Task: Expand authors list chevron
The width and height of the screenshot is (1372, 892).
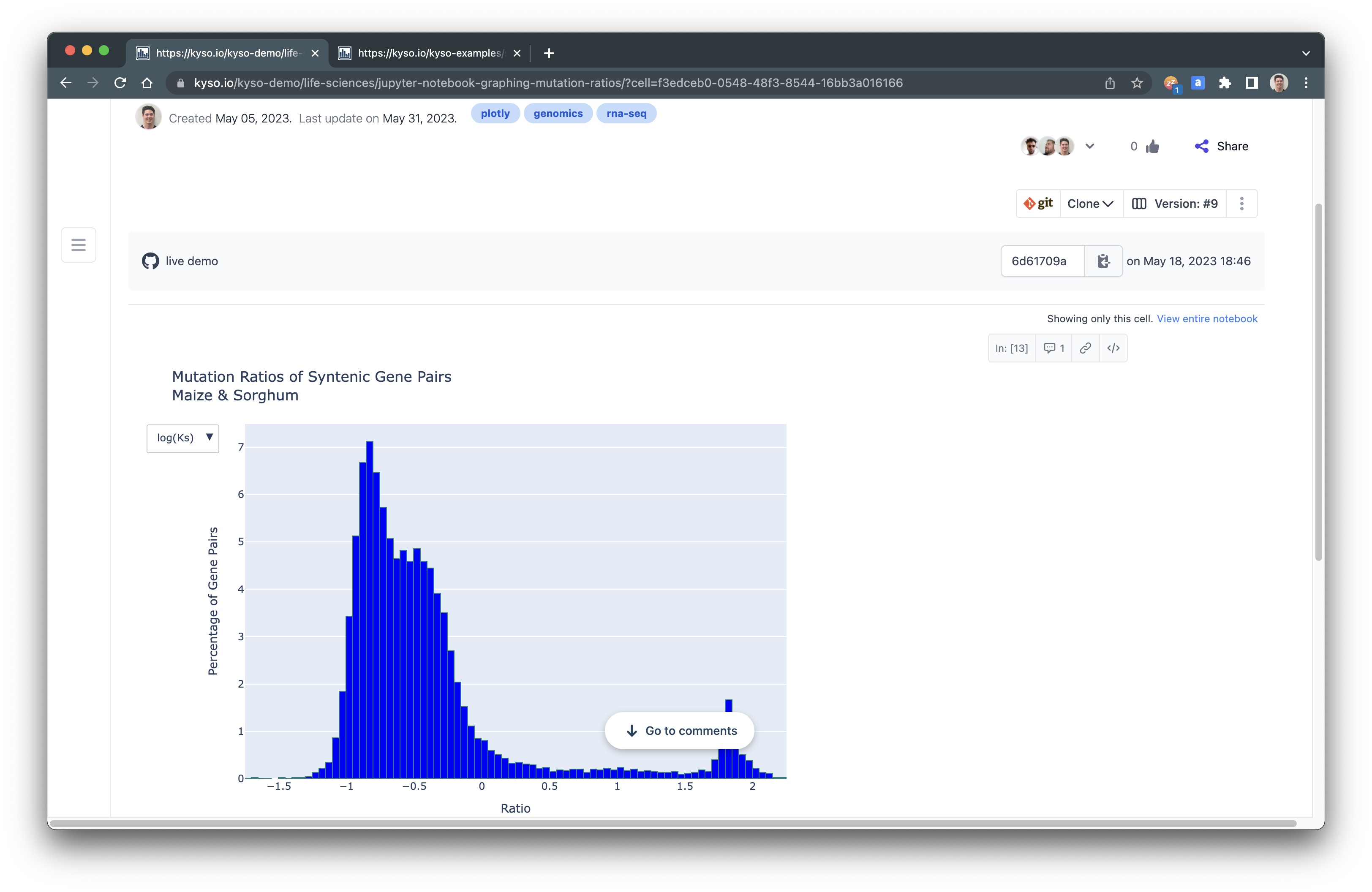Action: point(1089,147)
